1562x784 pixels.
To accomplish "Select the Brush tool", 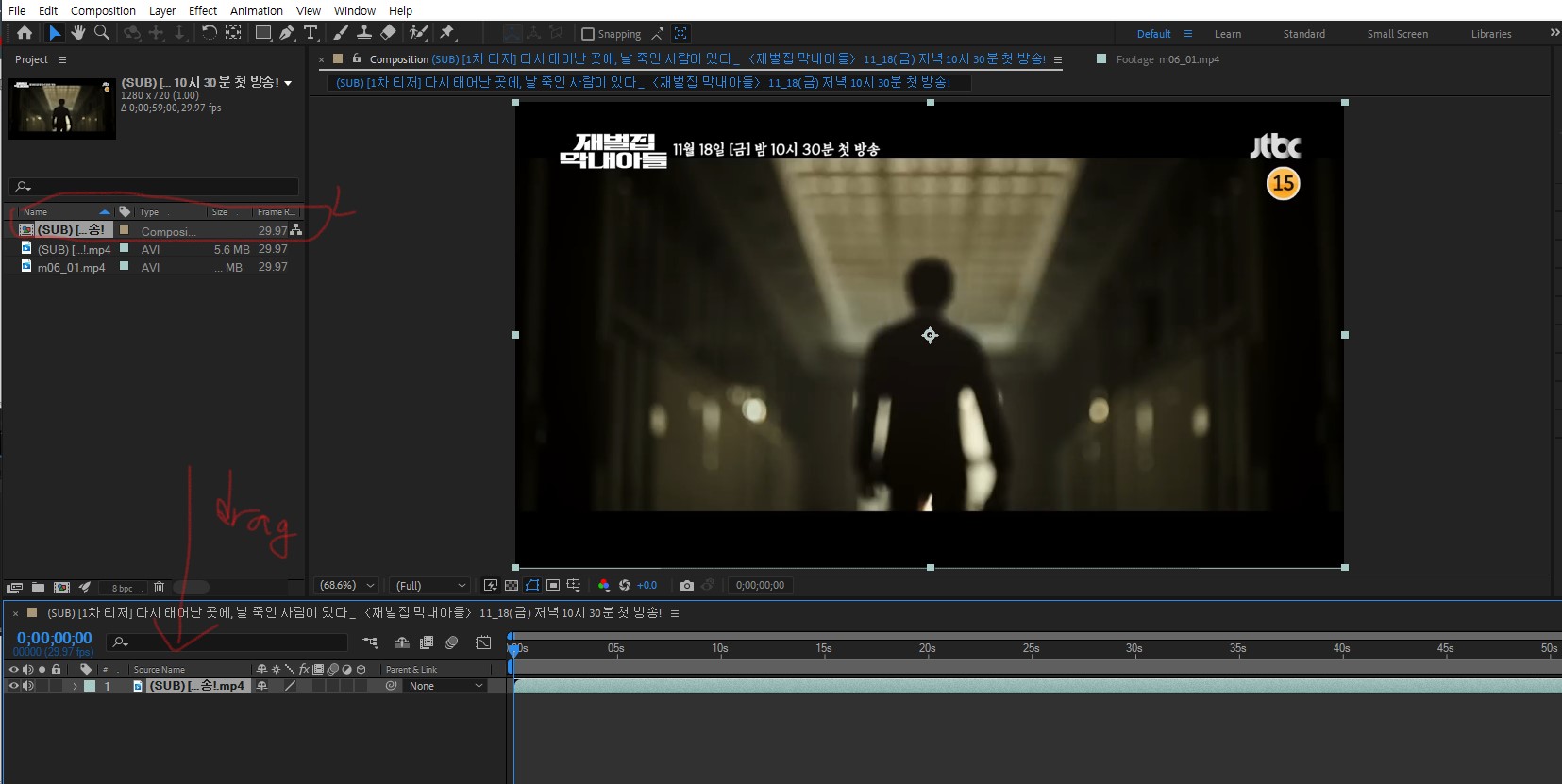I will (341, 33).
